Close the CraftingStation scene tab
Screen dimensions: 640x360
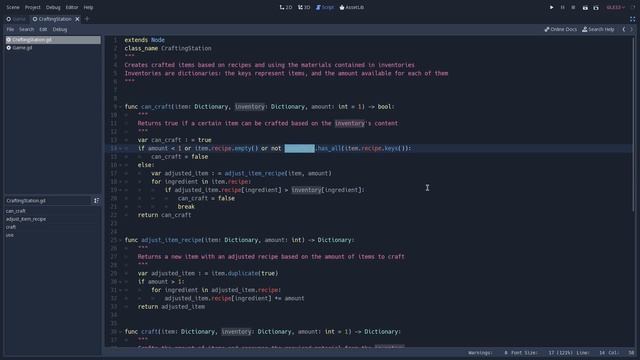(x=77, y=19)
